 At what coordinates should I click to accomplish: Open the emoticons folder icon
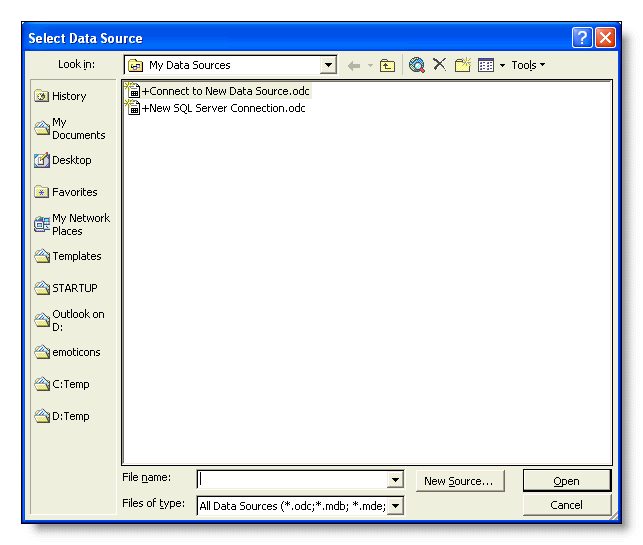[42, 352]
